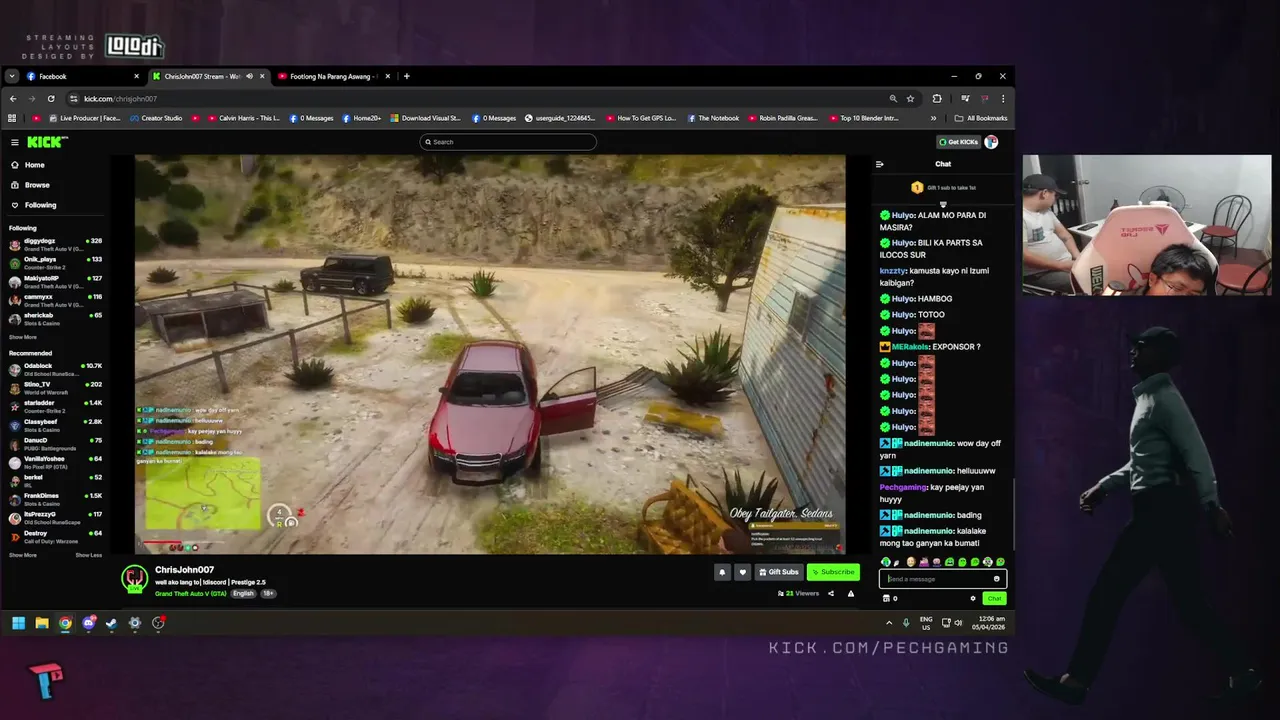This screenshot has width=1280, height=720.
Task: Click Show Less under Recommended
Action: [x=89, y=555]
